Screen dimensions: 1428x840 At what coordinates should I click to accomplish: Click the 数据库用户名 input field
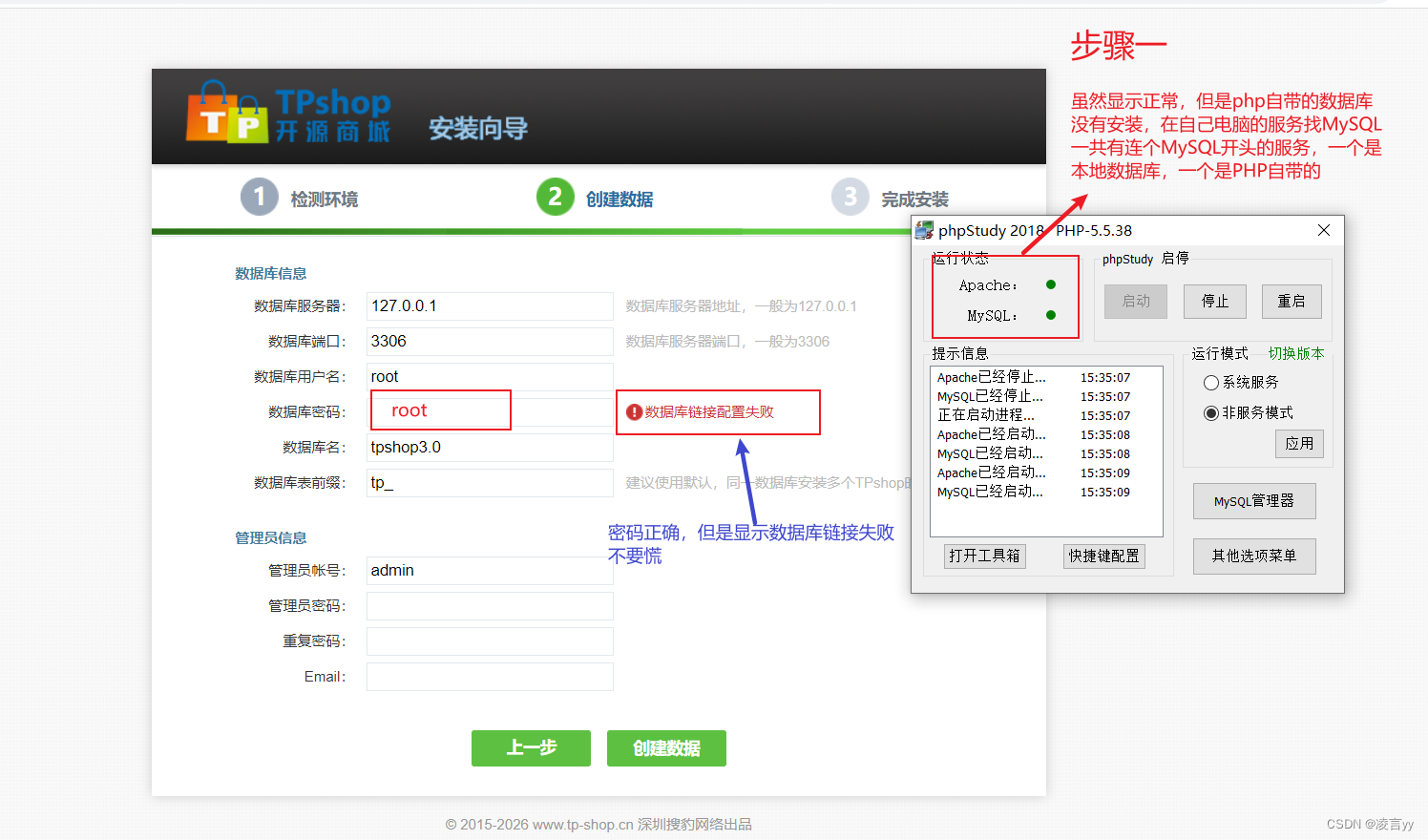tap(490, 377)
